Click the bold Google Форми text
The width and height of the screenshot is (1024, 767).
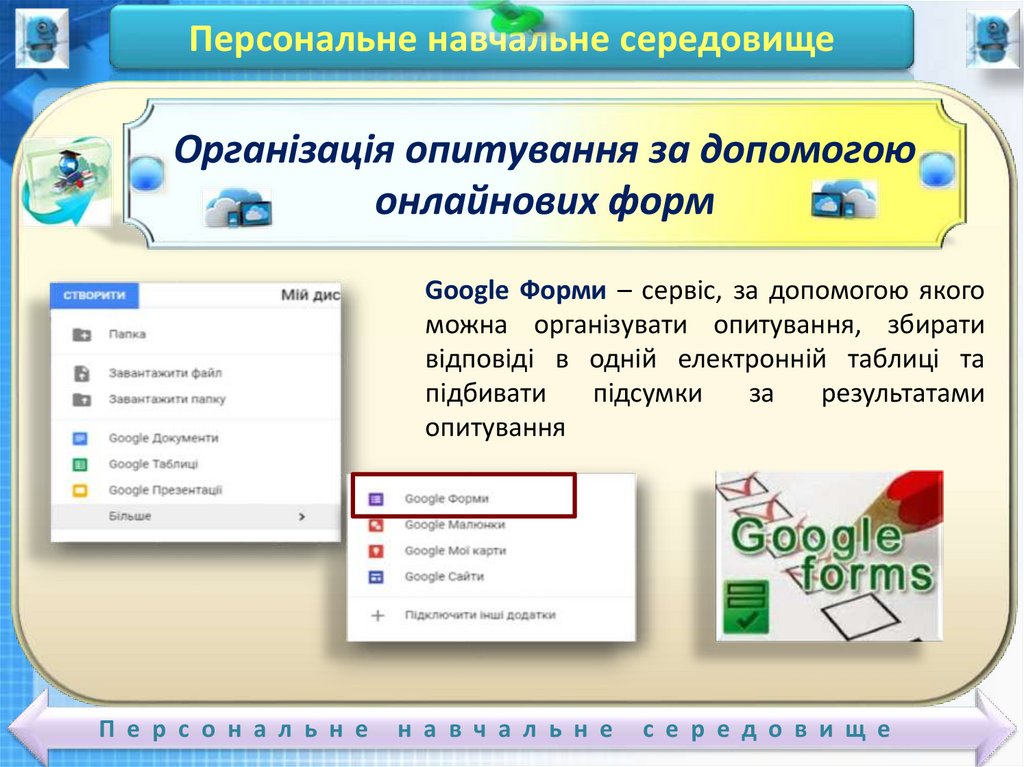(x=515, y=290)
